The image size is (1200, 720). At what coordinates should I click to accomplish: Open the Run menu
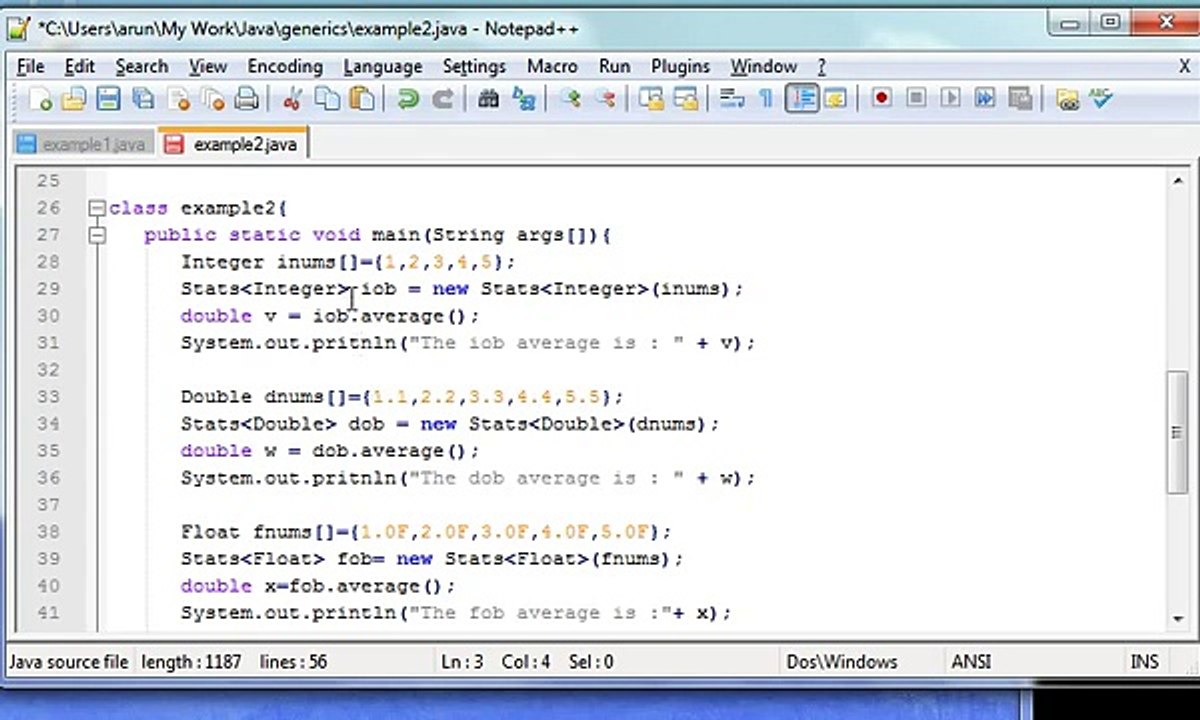(x=614, y=66)
